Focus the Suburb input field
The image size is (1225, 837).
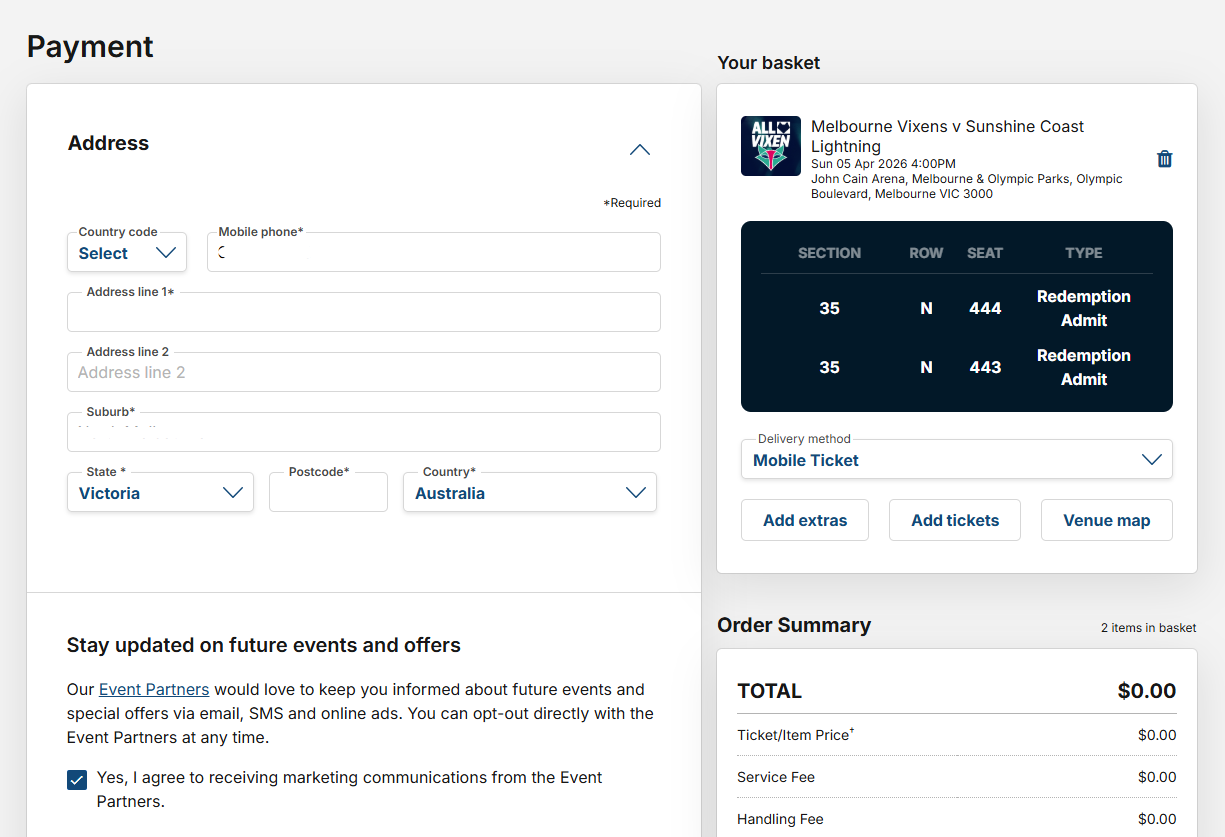(364, 433)
